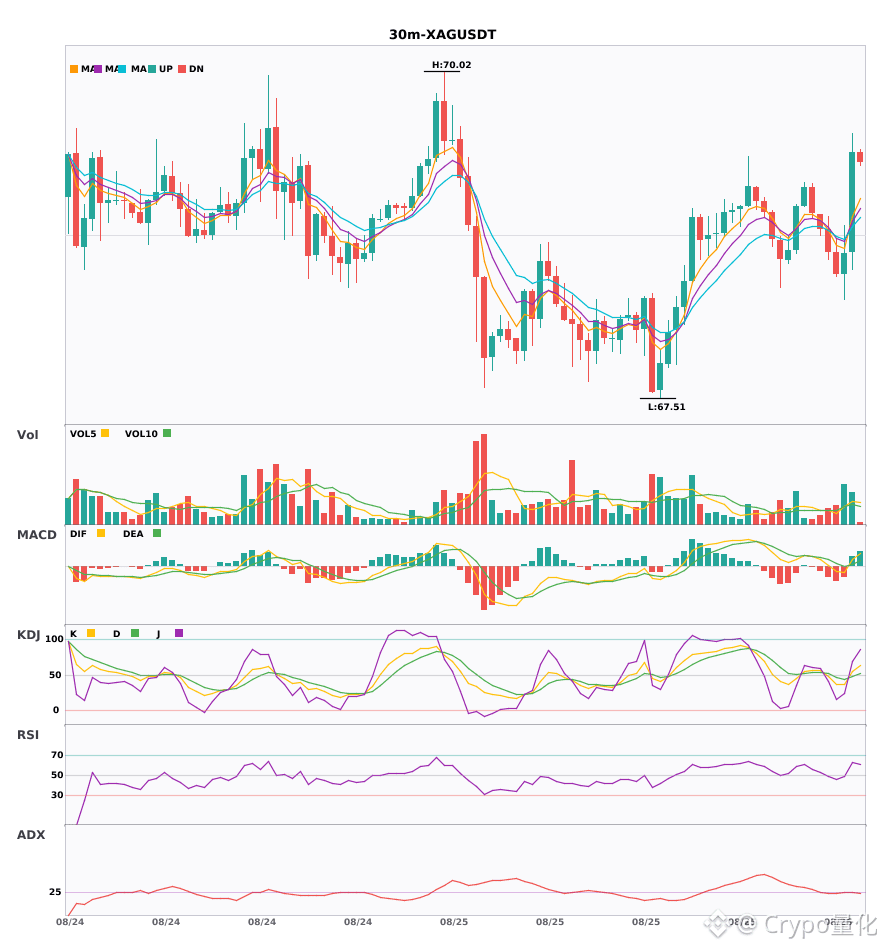Click the RSI axis value 30

57,795
